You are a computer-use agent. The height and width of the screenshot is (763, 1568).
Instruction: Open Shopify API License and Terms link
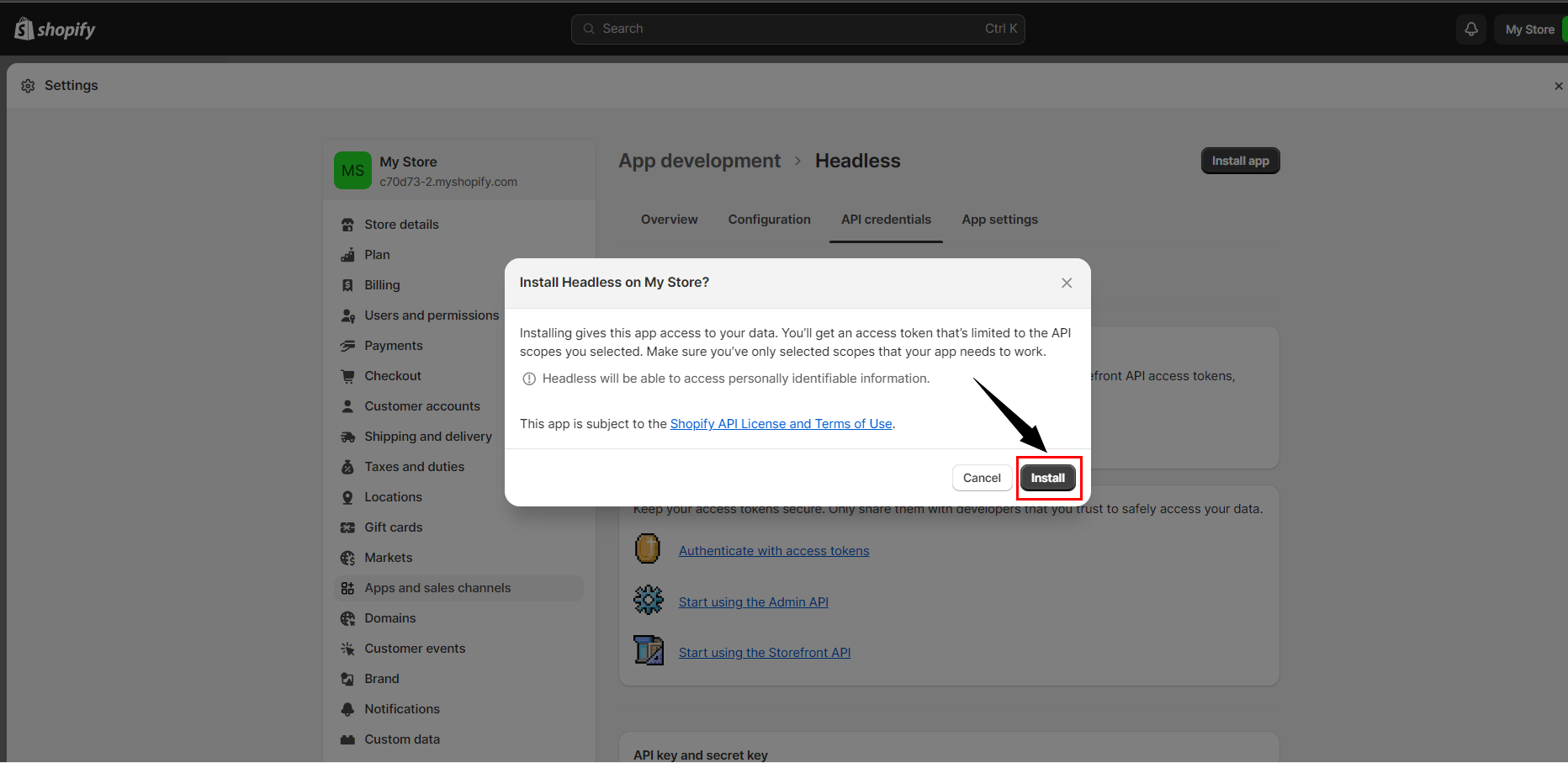click(781, 424)
